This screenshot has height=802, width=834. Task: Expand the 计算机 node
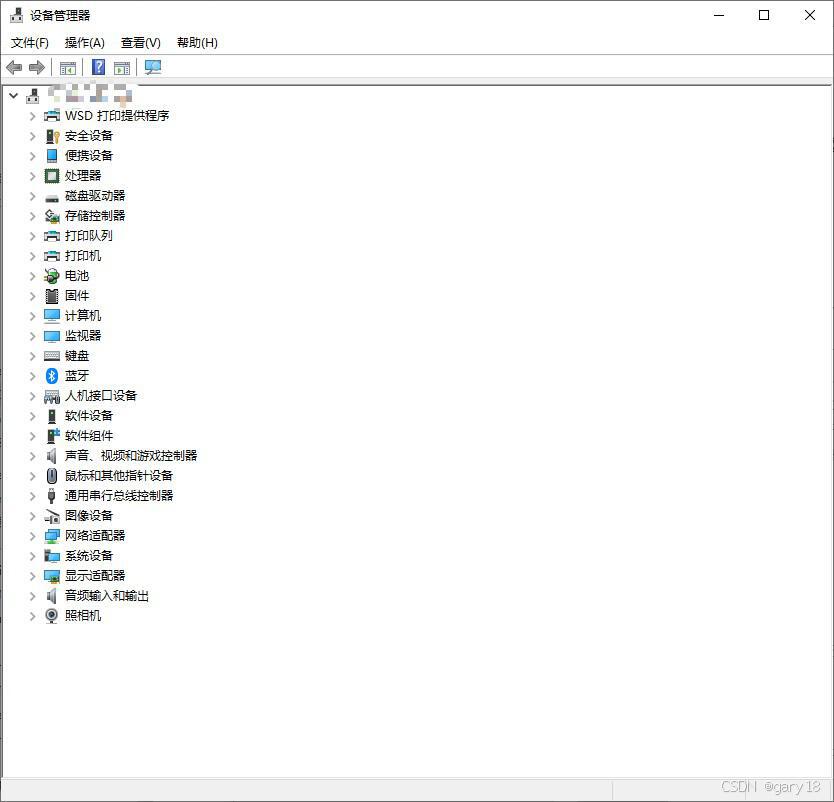(x=32, y=316)
